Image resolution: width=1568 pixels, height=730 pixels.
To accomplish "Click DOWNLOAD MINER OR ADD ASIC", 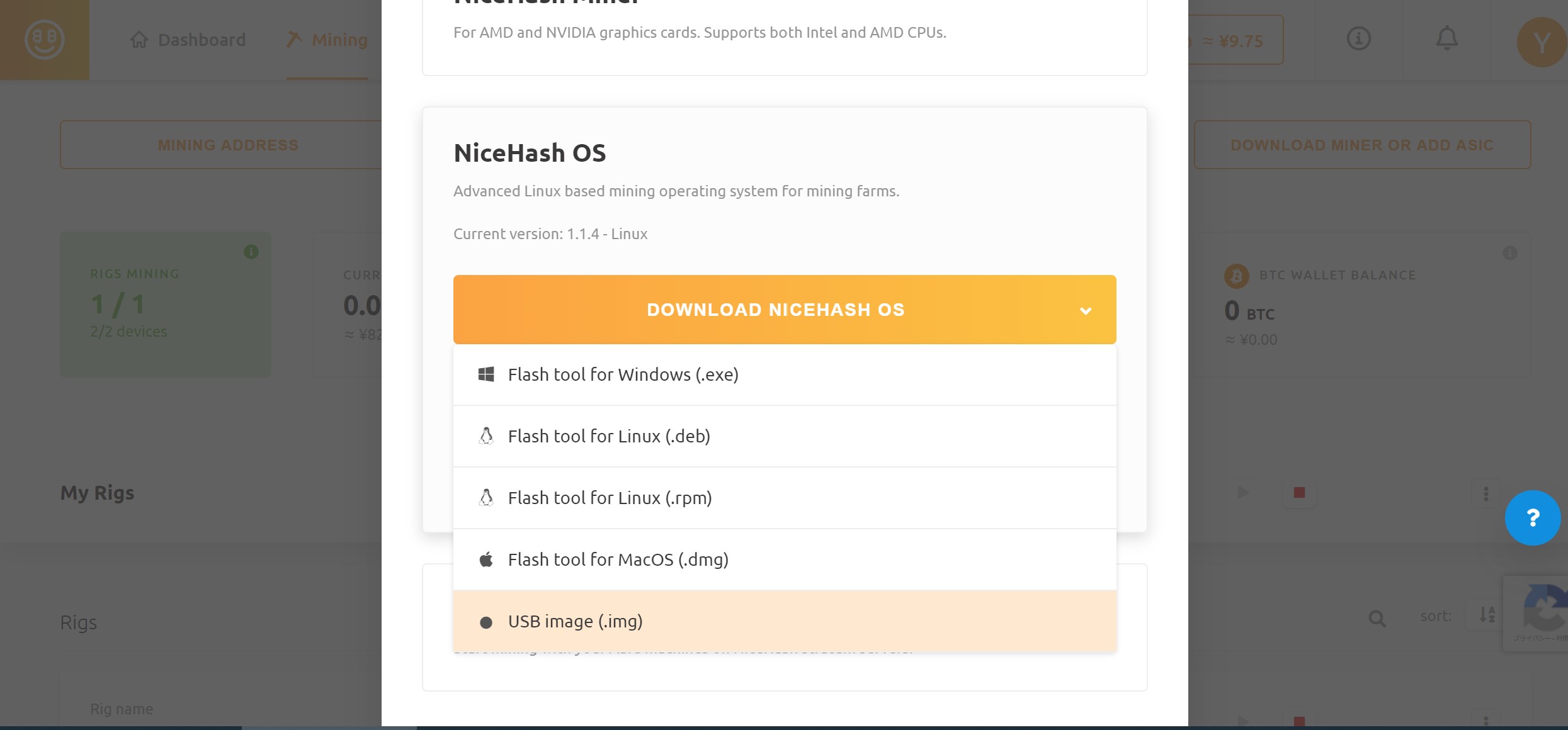I will point(1362,144).
